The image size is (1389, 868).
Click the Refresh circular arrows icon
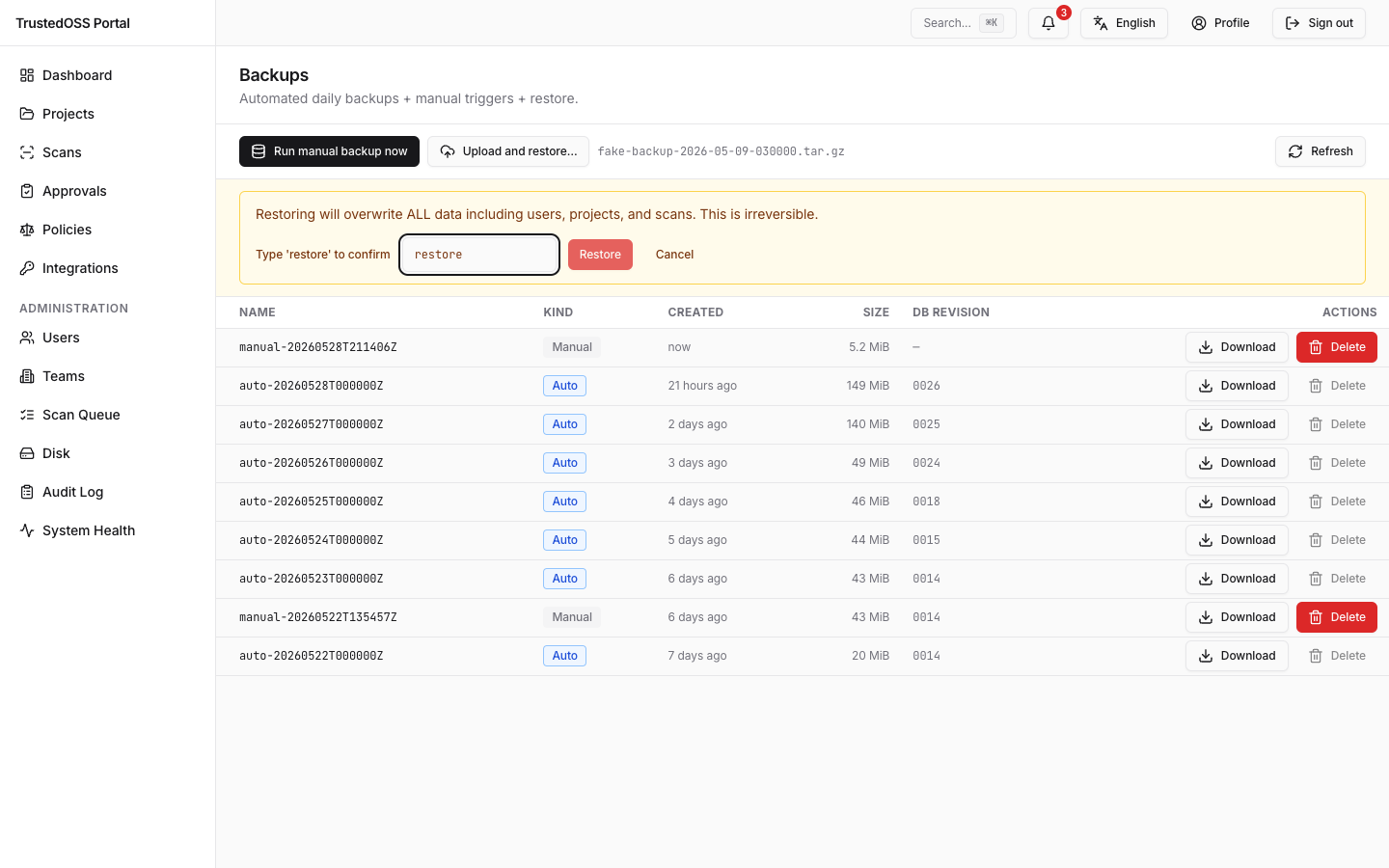(x=1295, y=151)
